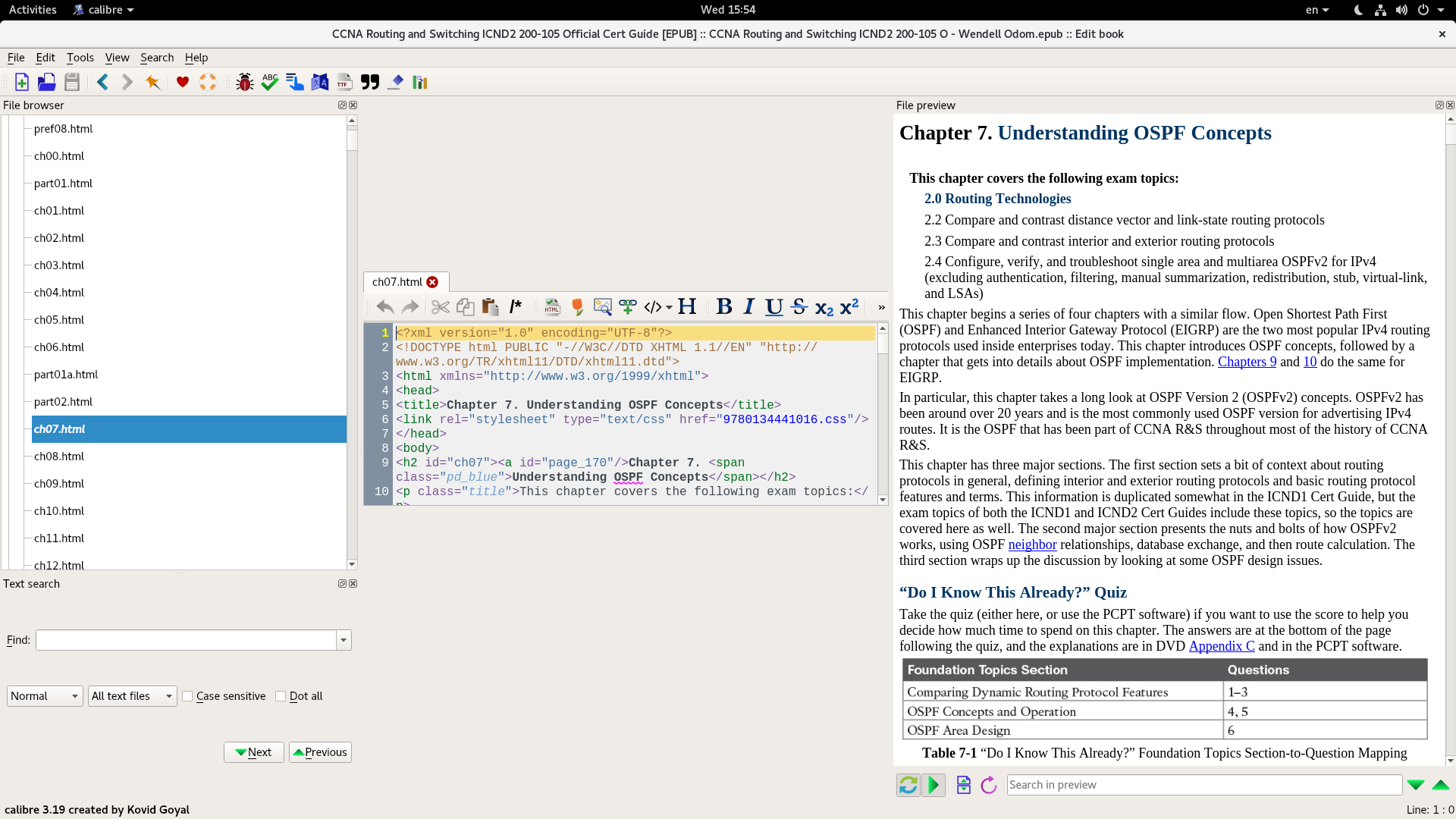Click the insert image icon
This screenshot has height=819, width=1456.
(x=602, y=306)
